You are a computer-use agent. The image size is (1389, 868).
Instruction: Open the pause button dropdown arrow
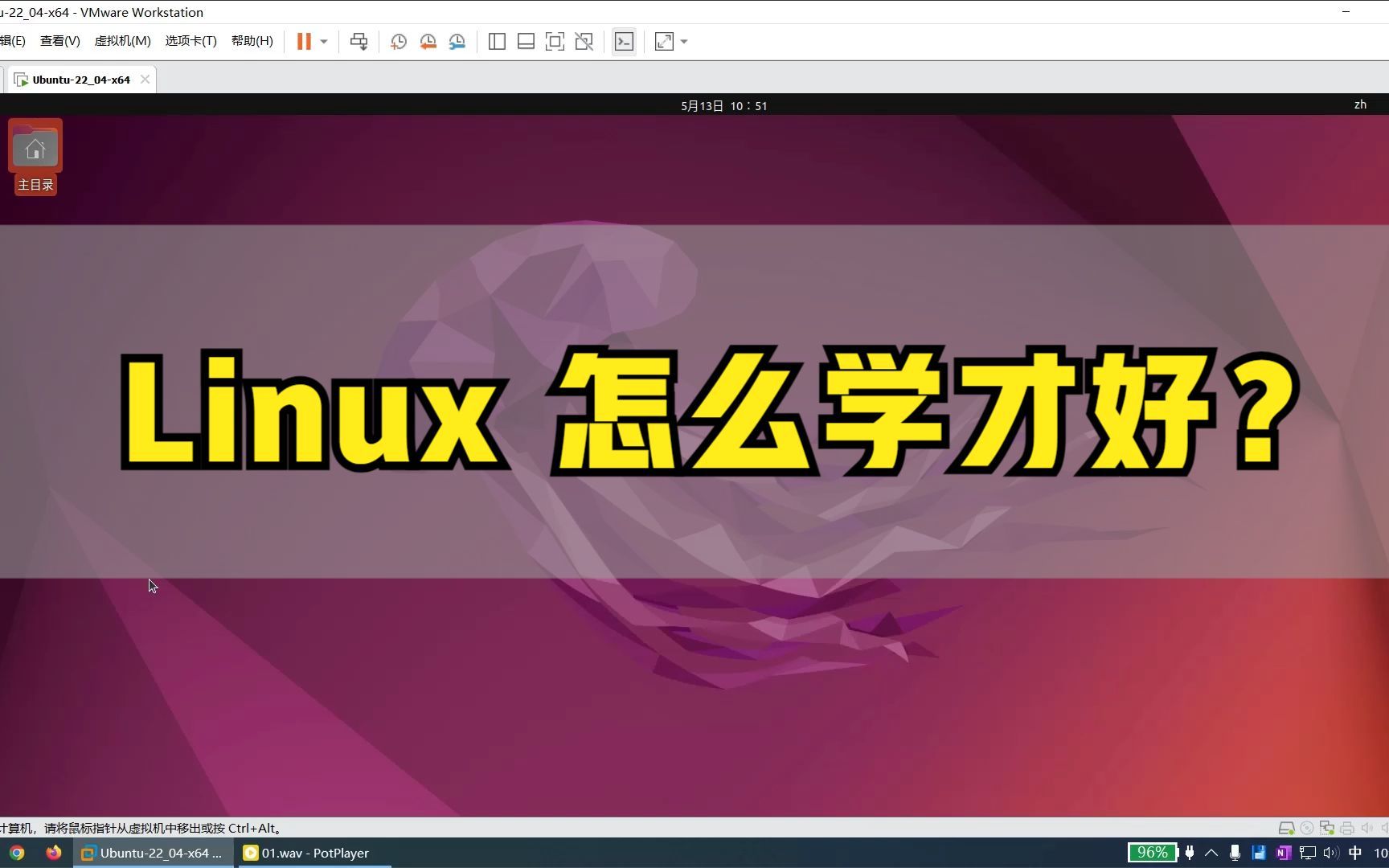pos(324,41)
